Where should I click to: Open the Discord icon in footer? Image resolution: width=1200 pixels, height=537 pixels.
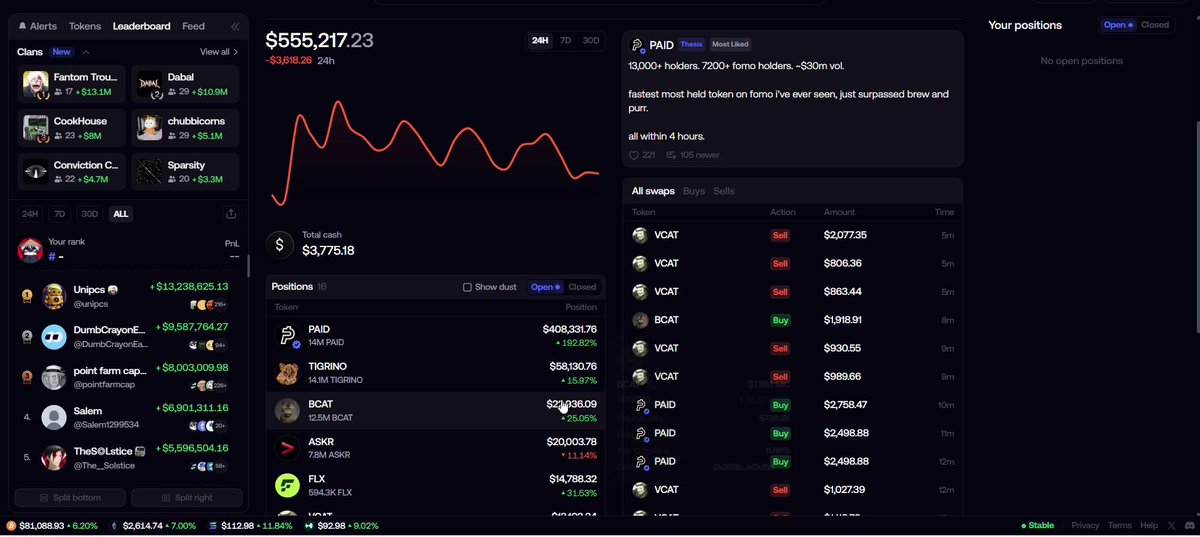[x=1189, y=526]
